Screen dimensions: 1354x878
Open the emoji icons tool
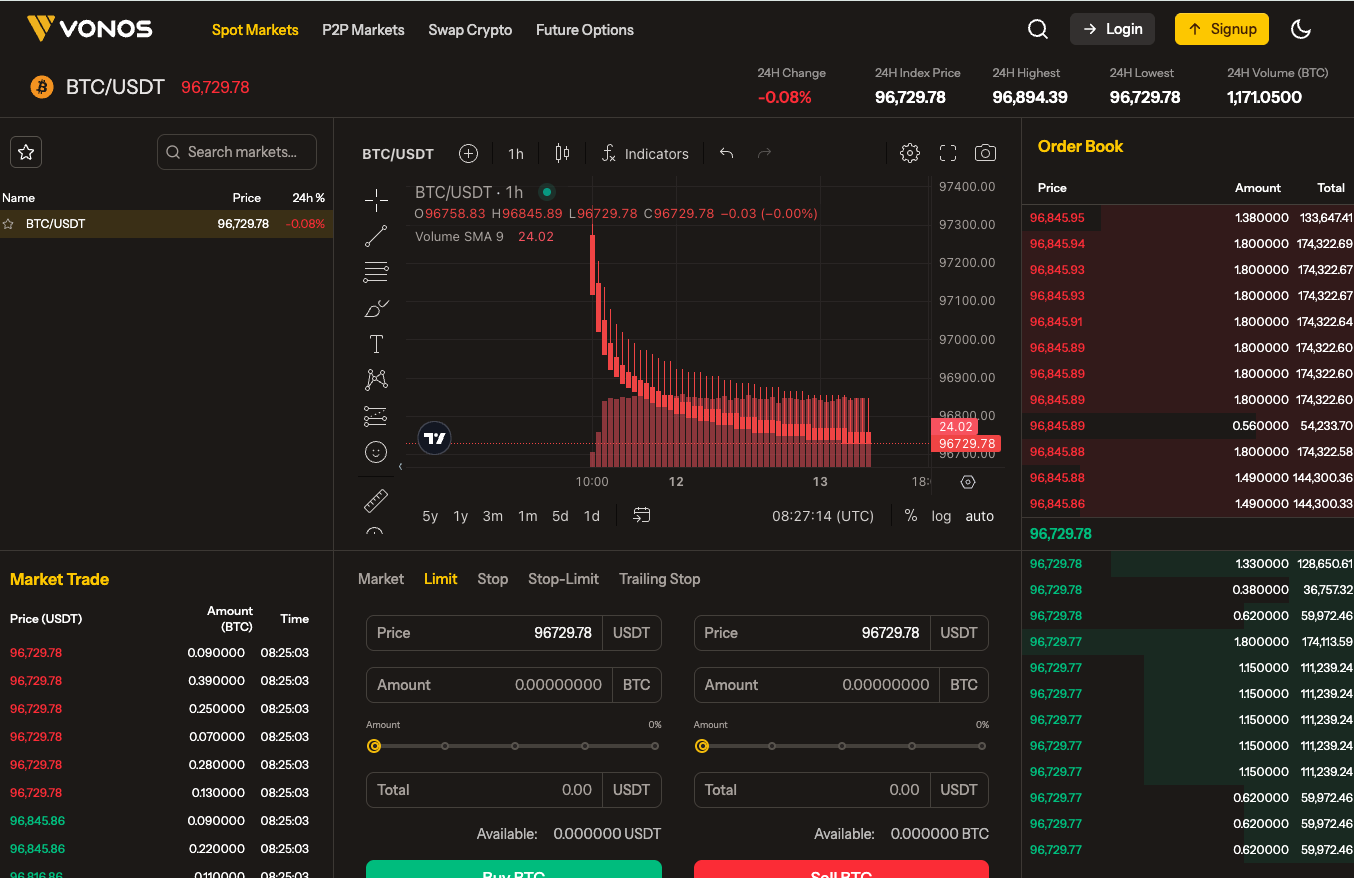tap(376, 452)
